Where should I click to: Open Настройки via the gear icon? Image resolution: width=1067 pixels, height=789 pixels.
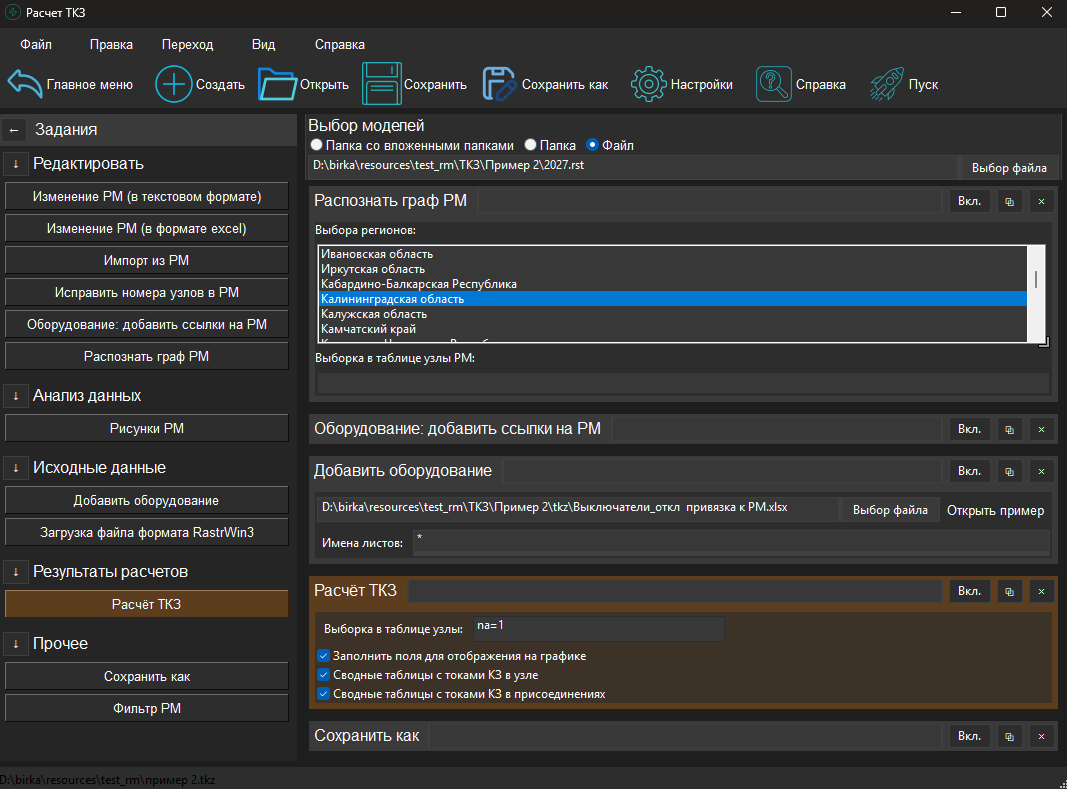pos(649,84)
